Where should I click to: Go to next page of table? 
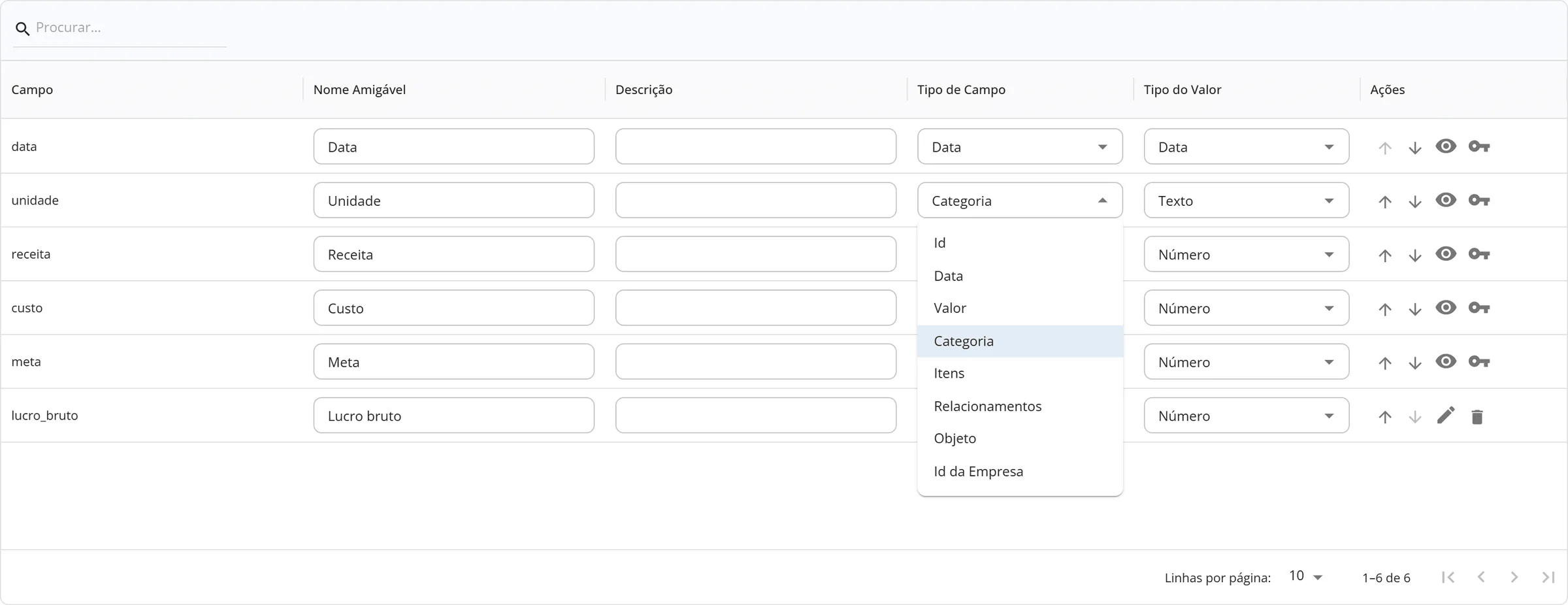[x=1514, y=577]
